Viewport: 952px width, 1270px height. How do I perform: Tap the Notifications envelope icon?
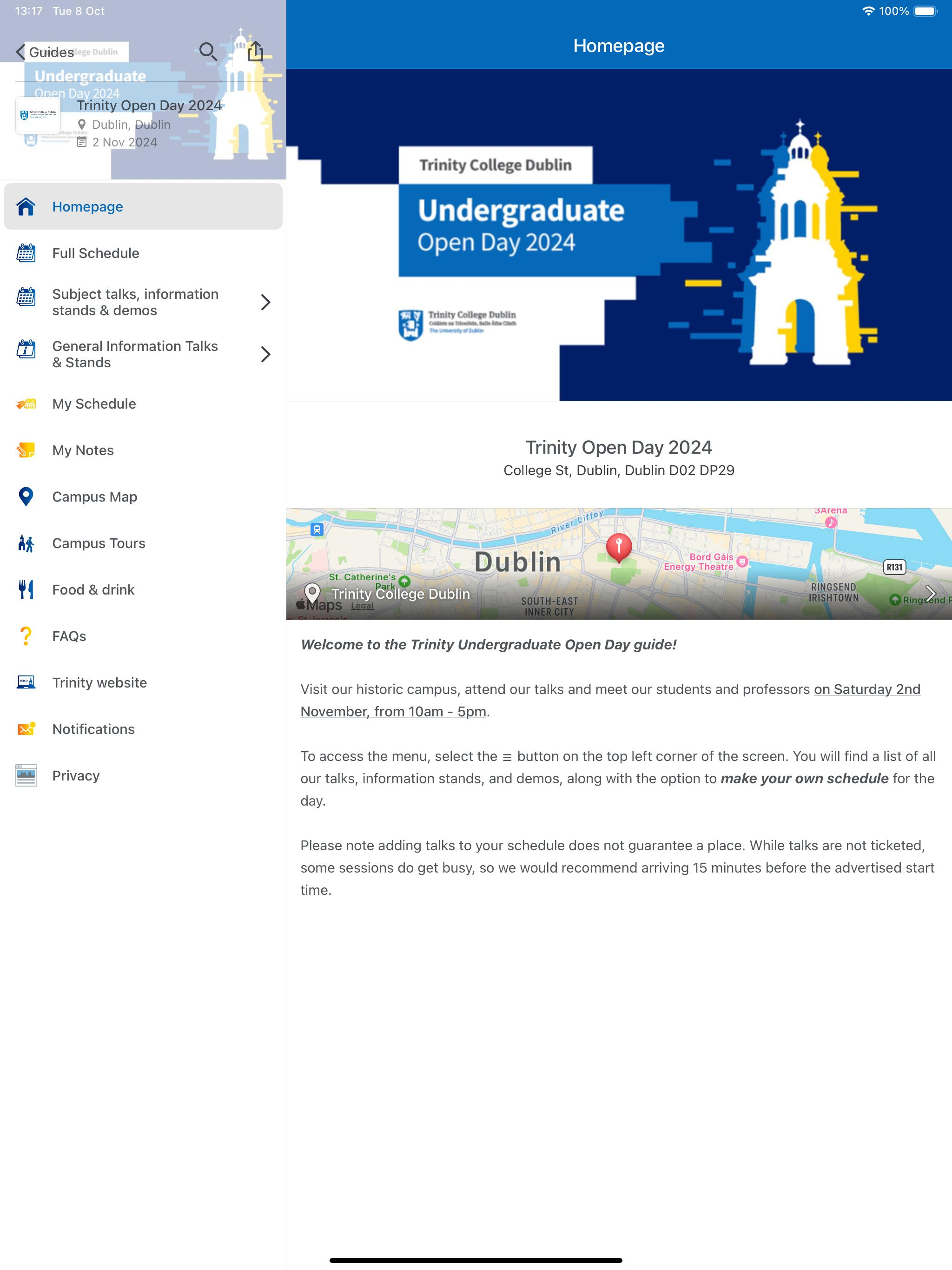[x=26, y=729]
